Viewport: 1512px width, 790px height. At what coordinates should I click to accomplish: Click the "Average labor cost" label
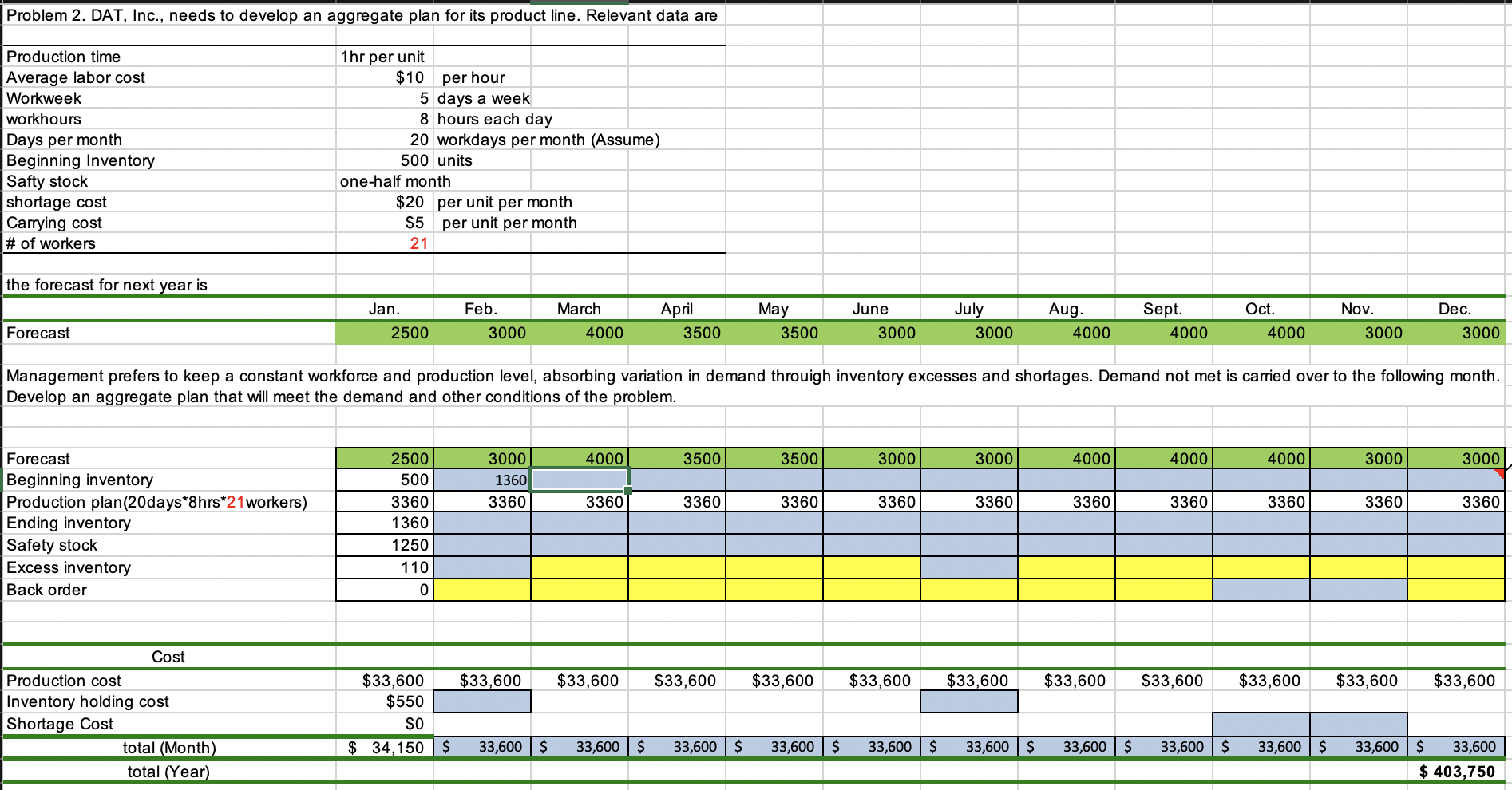point(76,77)
